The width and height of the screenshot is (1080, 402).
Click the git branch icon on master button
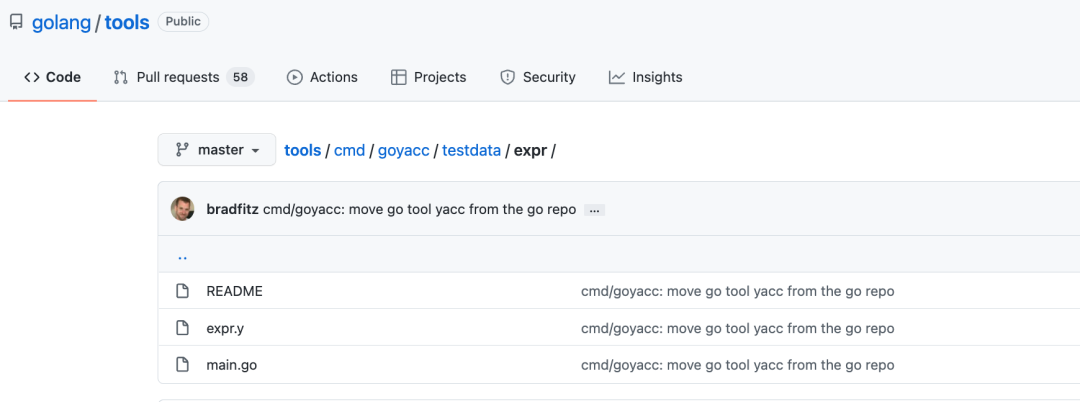pyautogui.click(x=182, y=150)
